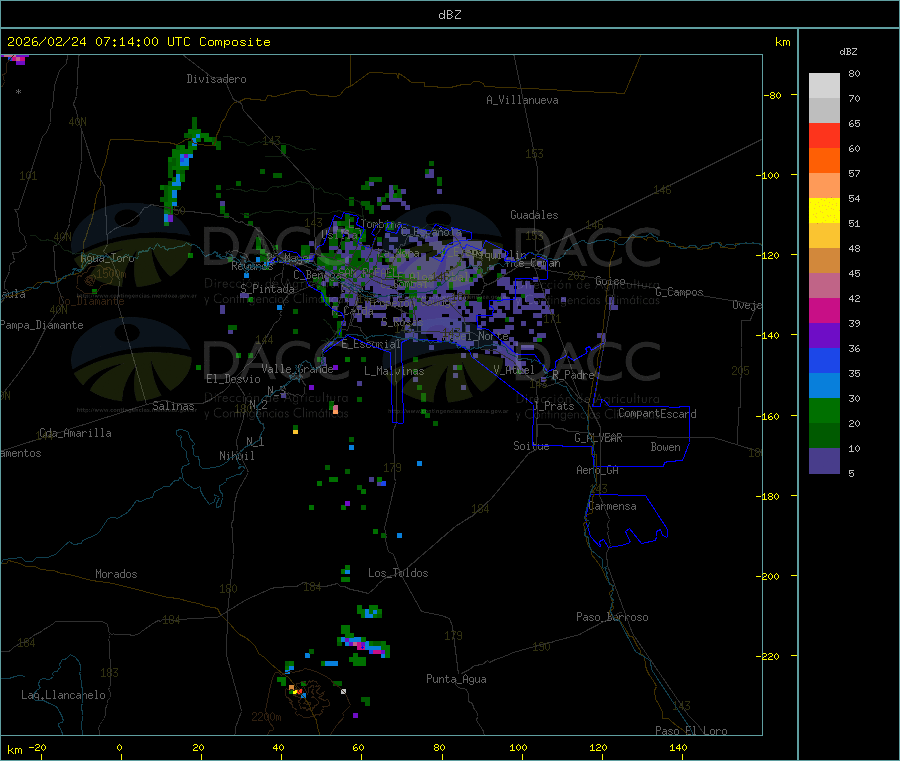Click the 'Punta_Agua' place label
The image size is (900, 761).
[456, 680]
